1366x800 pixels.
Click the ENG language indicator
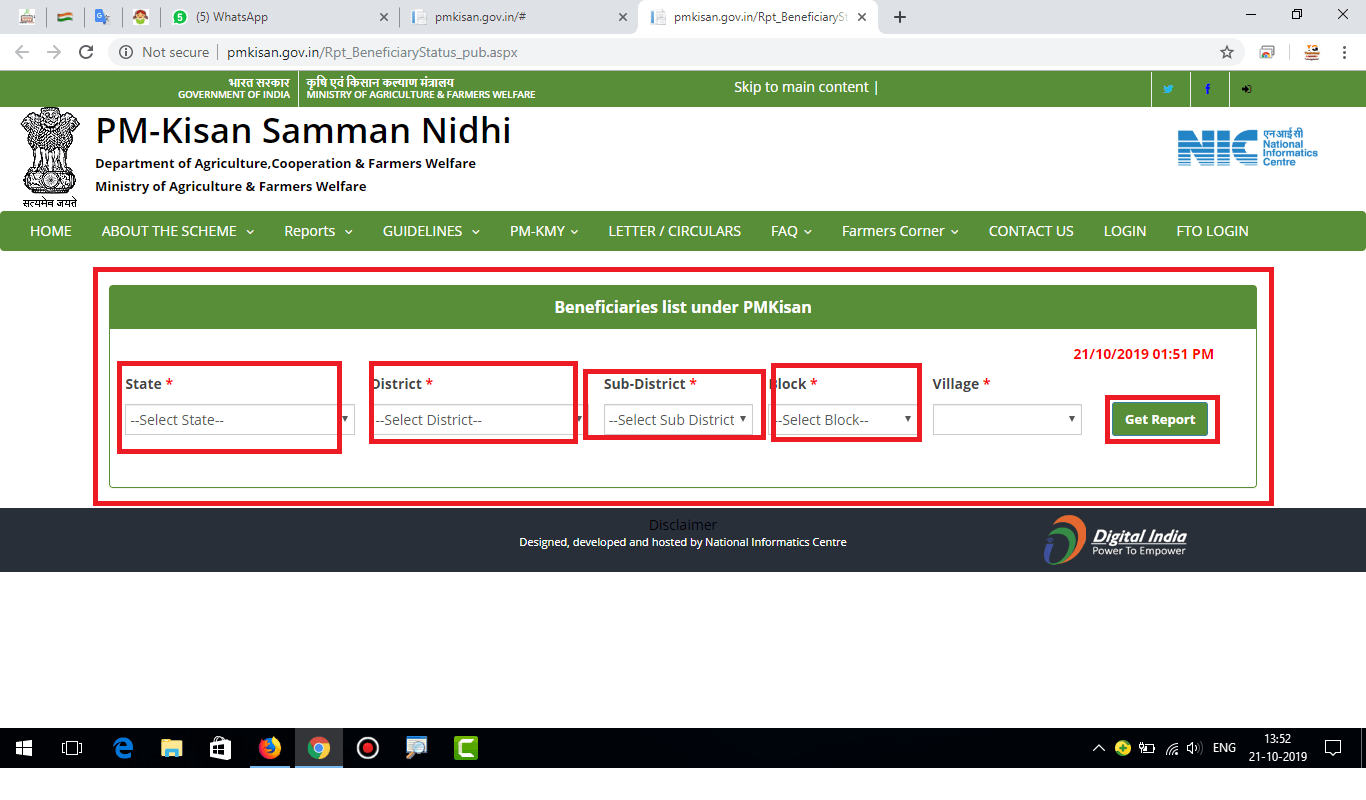tap(1224, 748)
